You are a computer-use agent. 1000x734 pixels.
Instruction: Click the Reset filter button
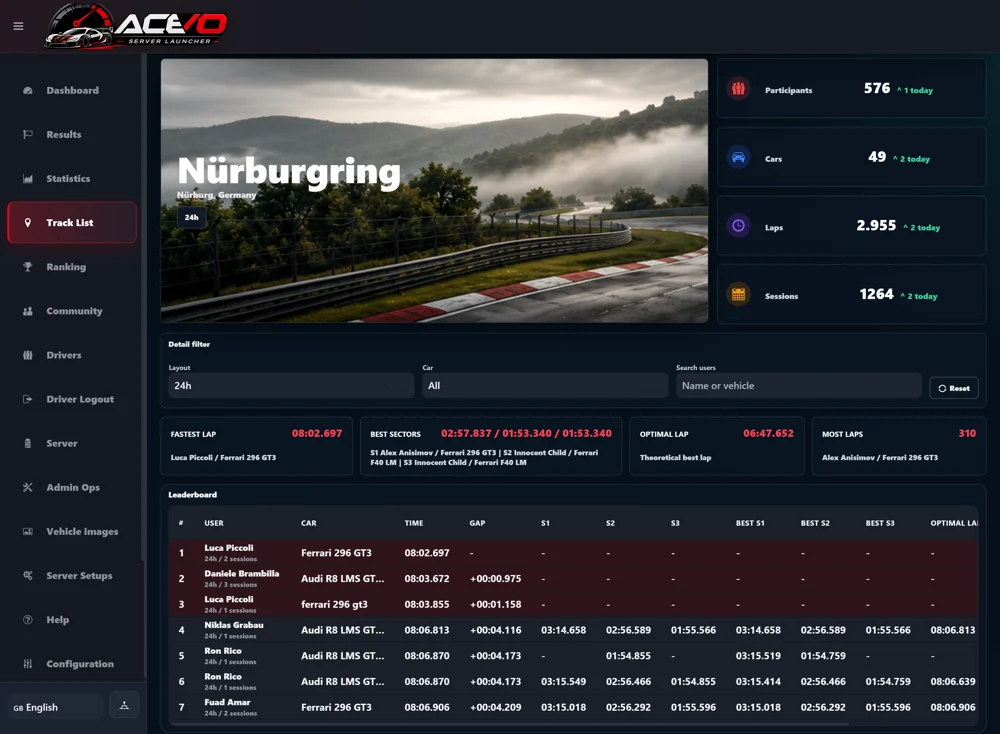pyautogui.click(x=954, y=388)
